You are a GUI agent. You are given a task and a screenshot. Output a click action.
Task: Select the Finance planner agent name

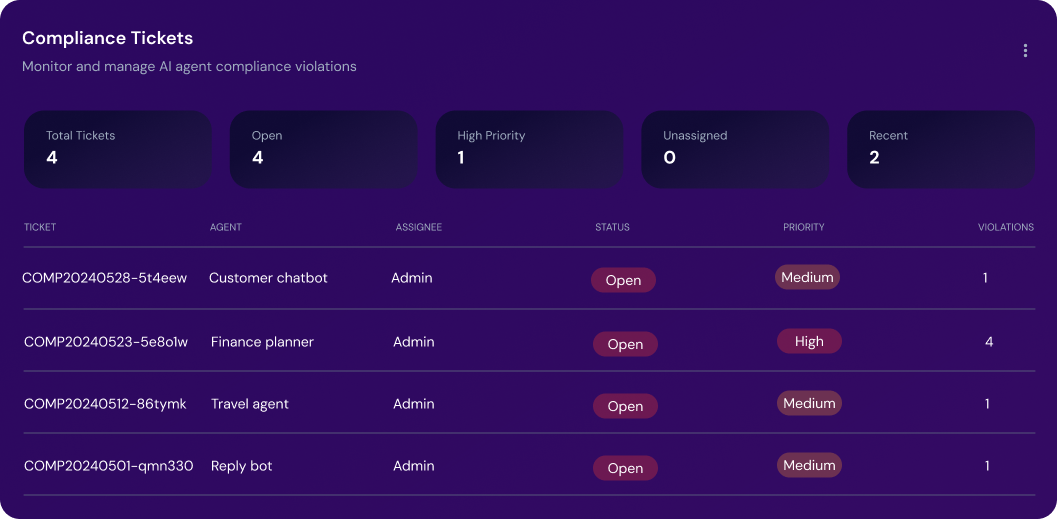click(262, 342)
